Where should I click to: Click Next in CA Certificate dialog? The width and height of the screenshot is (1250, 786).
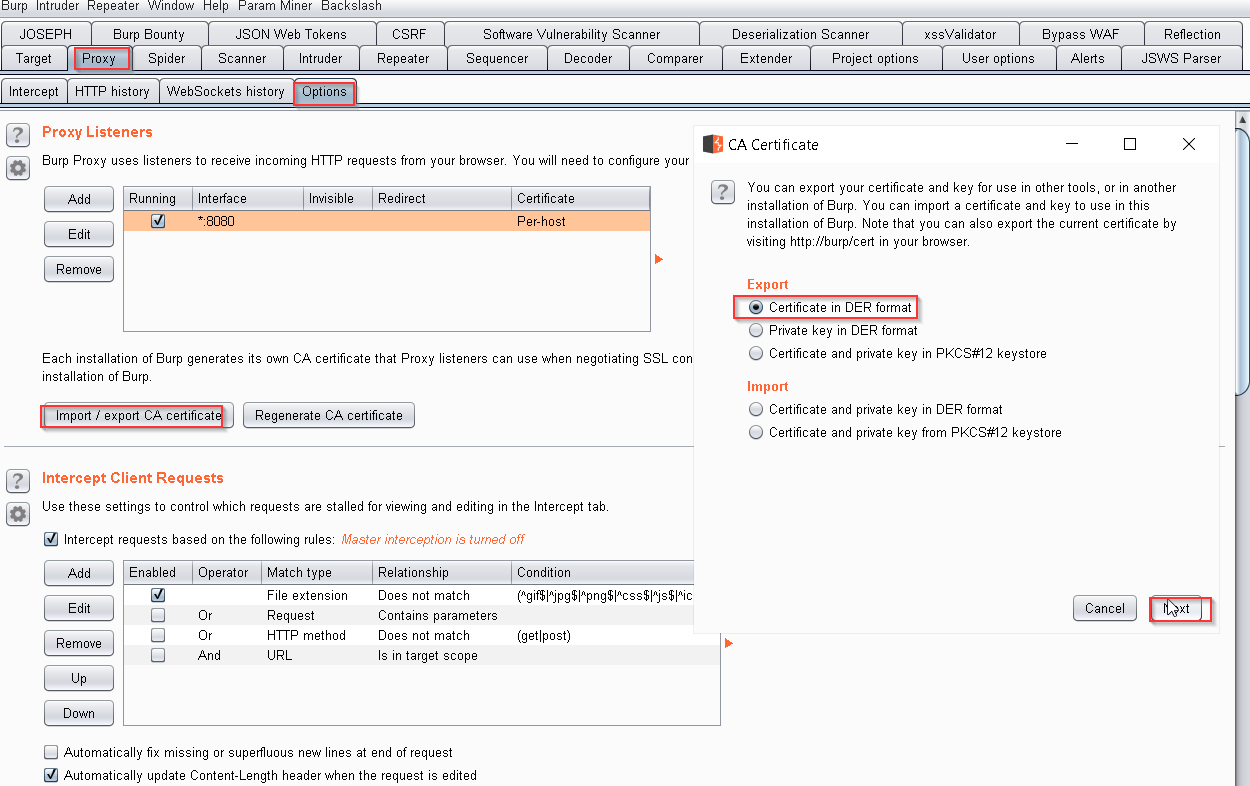pos(1176,608)
